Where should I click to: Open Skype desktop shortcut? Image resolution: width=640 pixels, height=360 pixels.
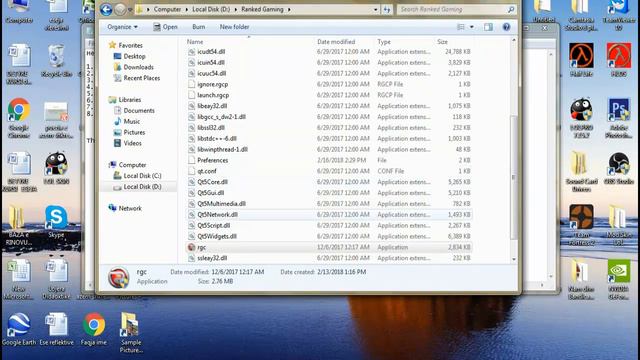56,222
